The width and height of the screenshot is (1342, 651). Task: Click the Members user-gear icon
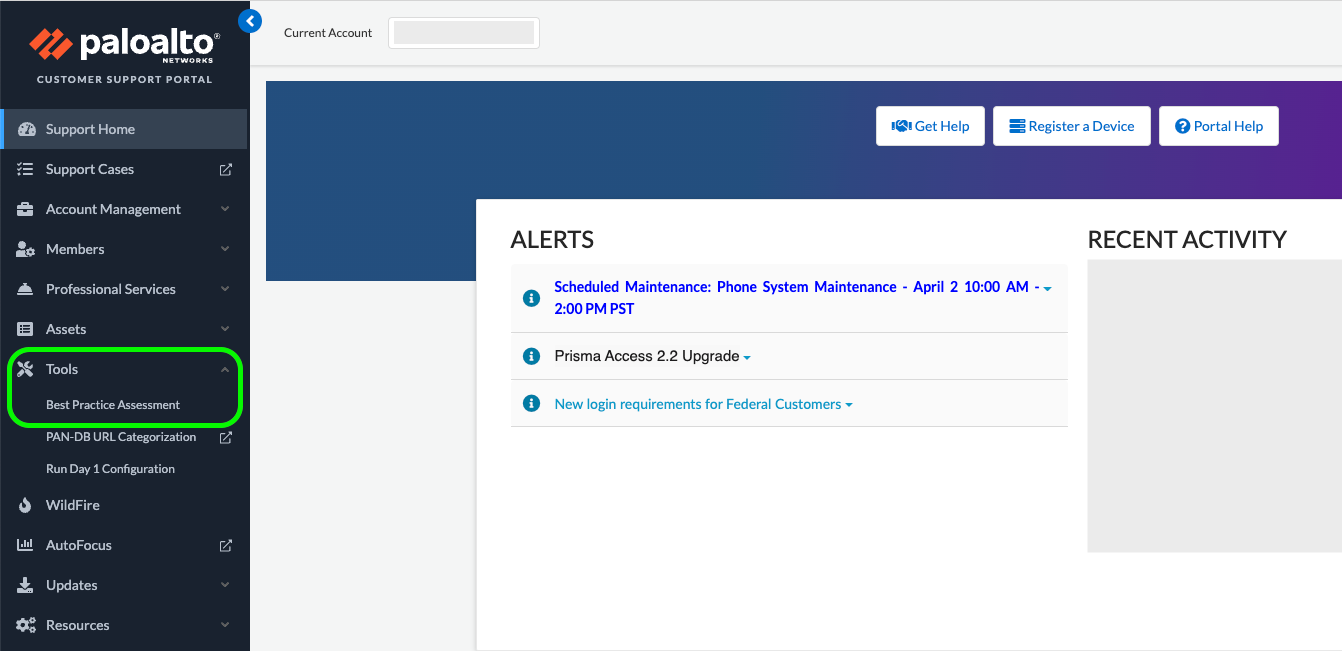tap(26, 249)
